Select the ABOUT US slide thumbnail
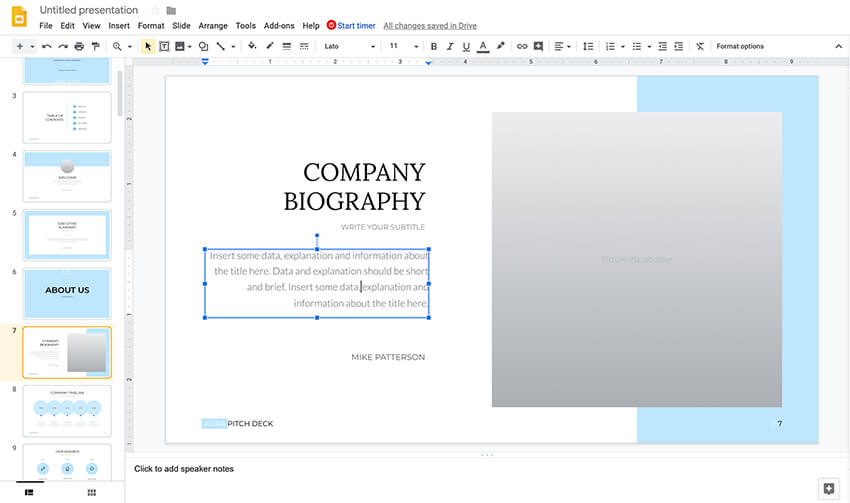The width and height of the screenshot is (850, 503). click(67, 291)
